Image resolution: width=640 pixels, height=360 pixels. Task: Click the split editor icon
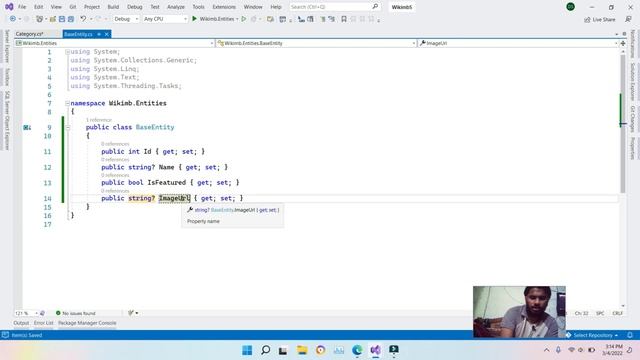coord(623,43)
